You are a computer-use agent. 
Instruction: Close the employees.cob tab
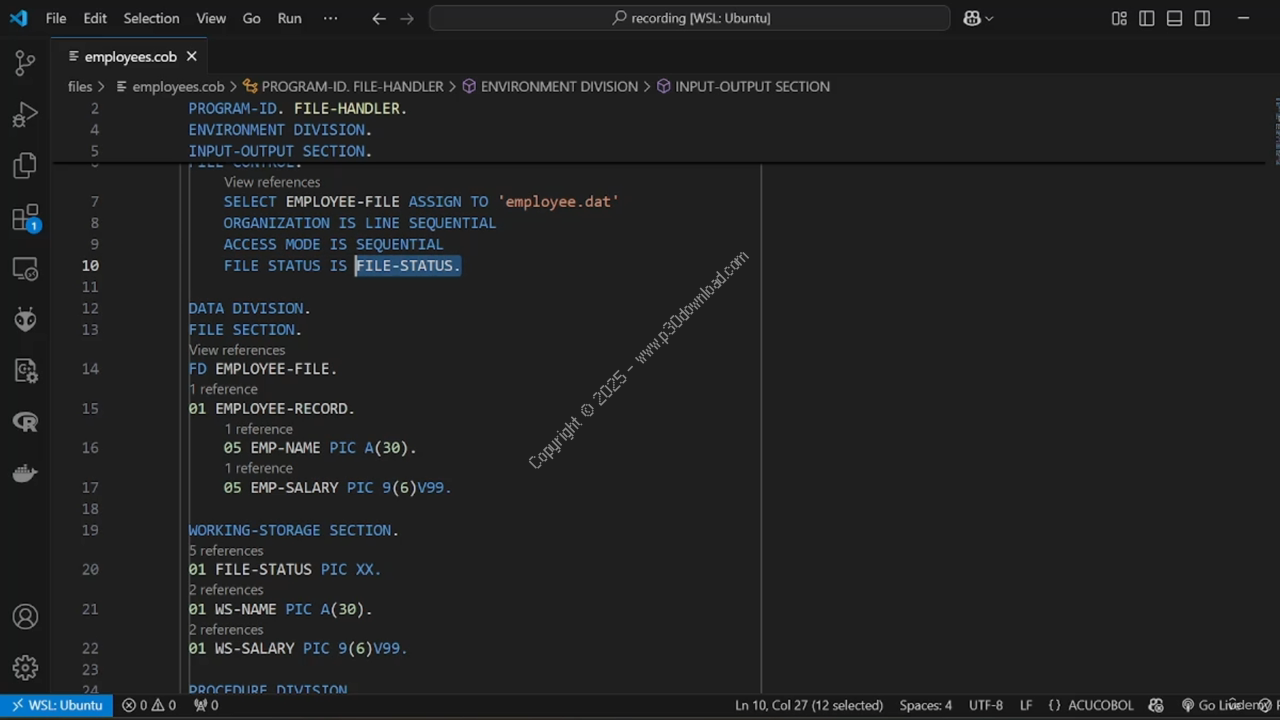(x=192, y=56)
